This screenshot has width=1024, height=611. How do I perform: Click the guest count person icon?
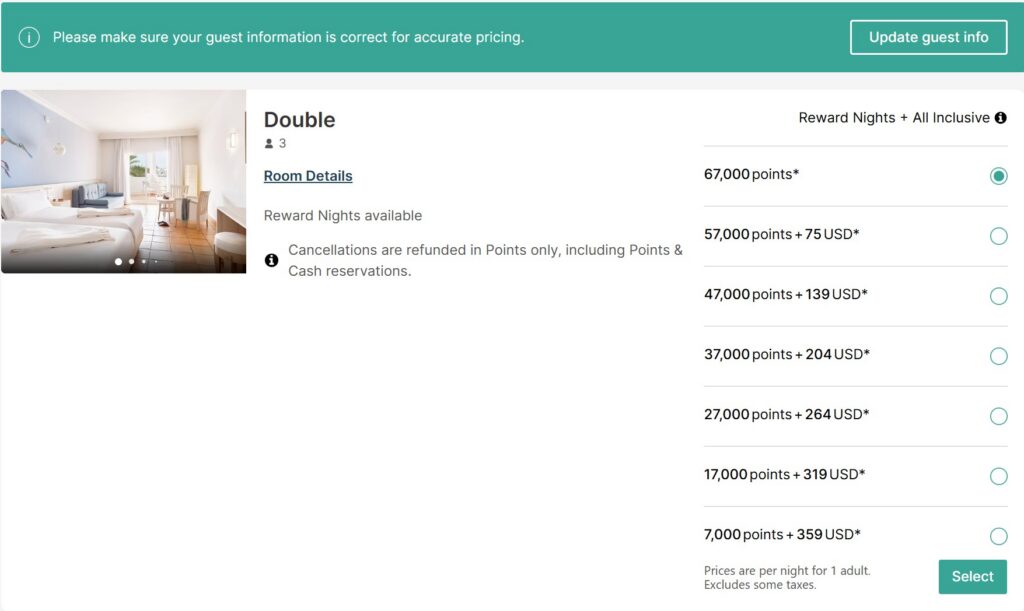click(x=269, y=144)
